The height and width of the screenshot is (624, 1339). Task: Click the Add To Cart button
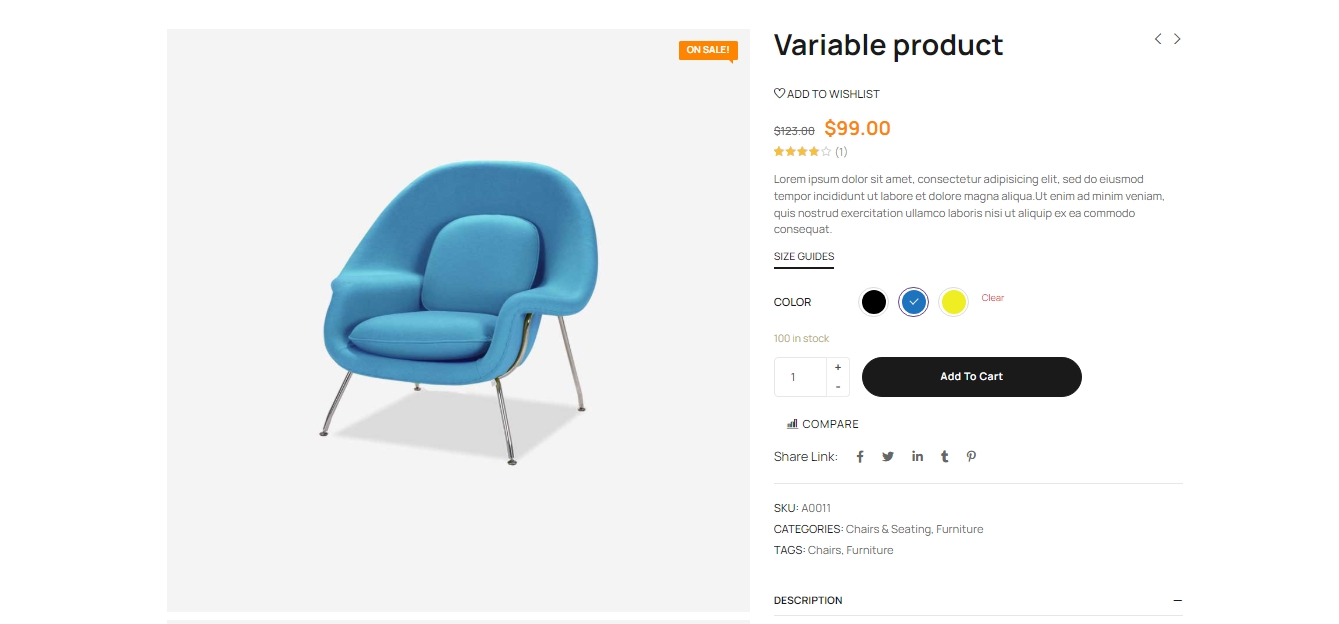point(970,377)
